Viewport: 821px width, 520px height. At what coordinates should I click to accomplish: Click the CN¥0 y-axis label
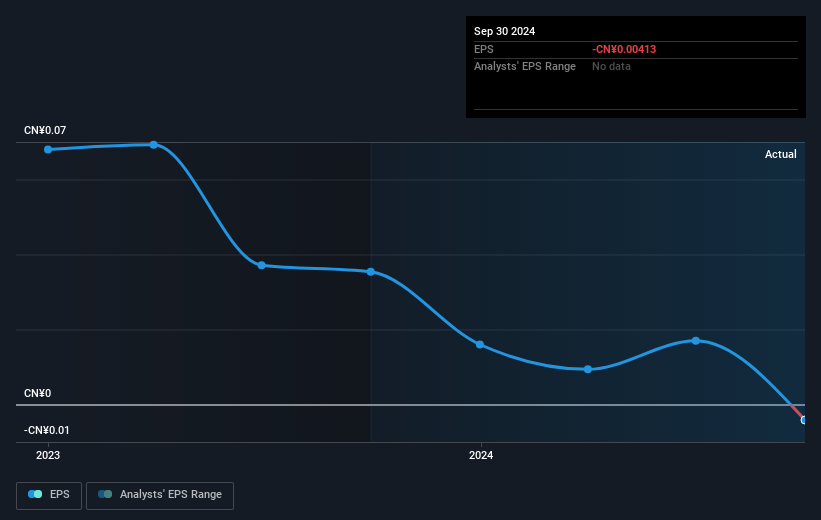click(38, 393)
